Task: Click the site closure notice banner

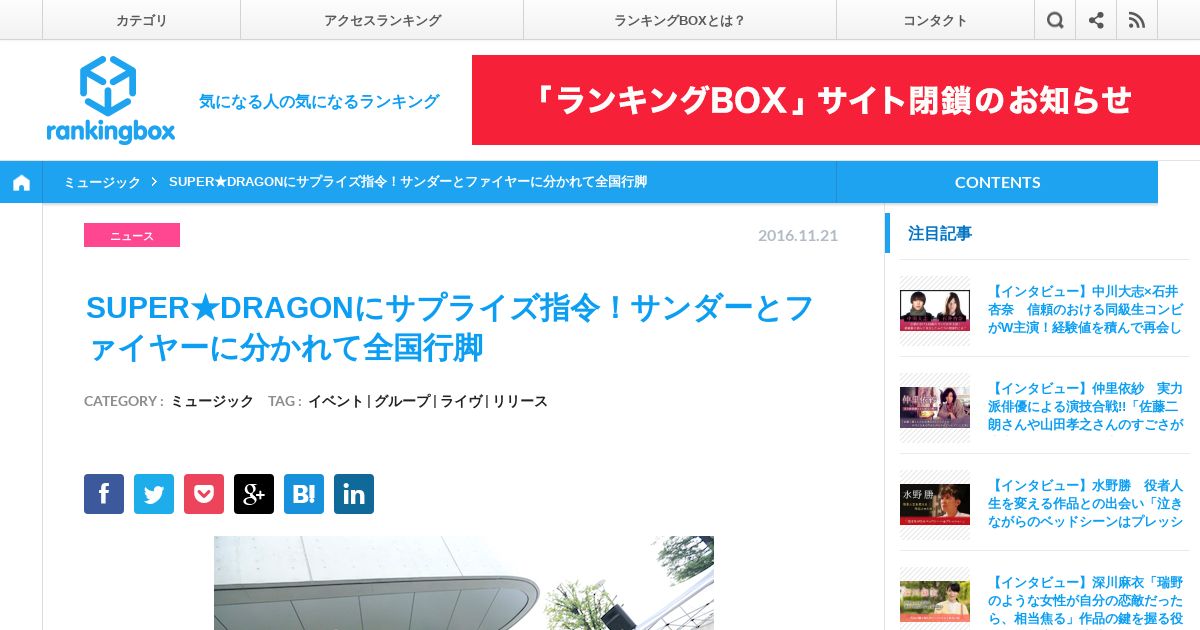Action: pyautogui.click(x=836, y=100)
